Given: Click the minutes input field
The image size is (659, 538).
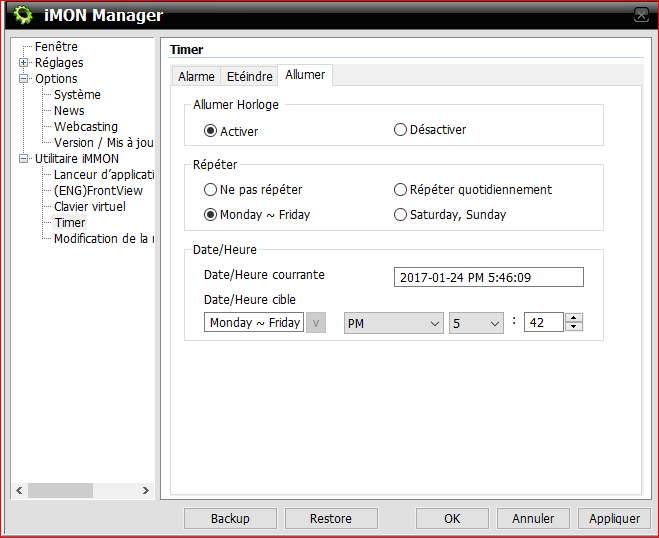Looking at the screenshot, I should [x=543, y=323].
